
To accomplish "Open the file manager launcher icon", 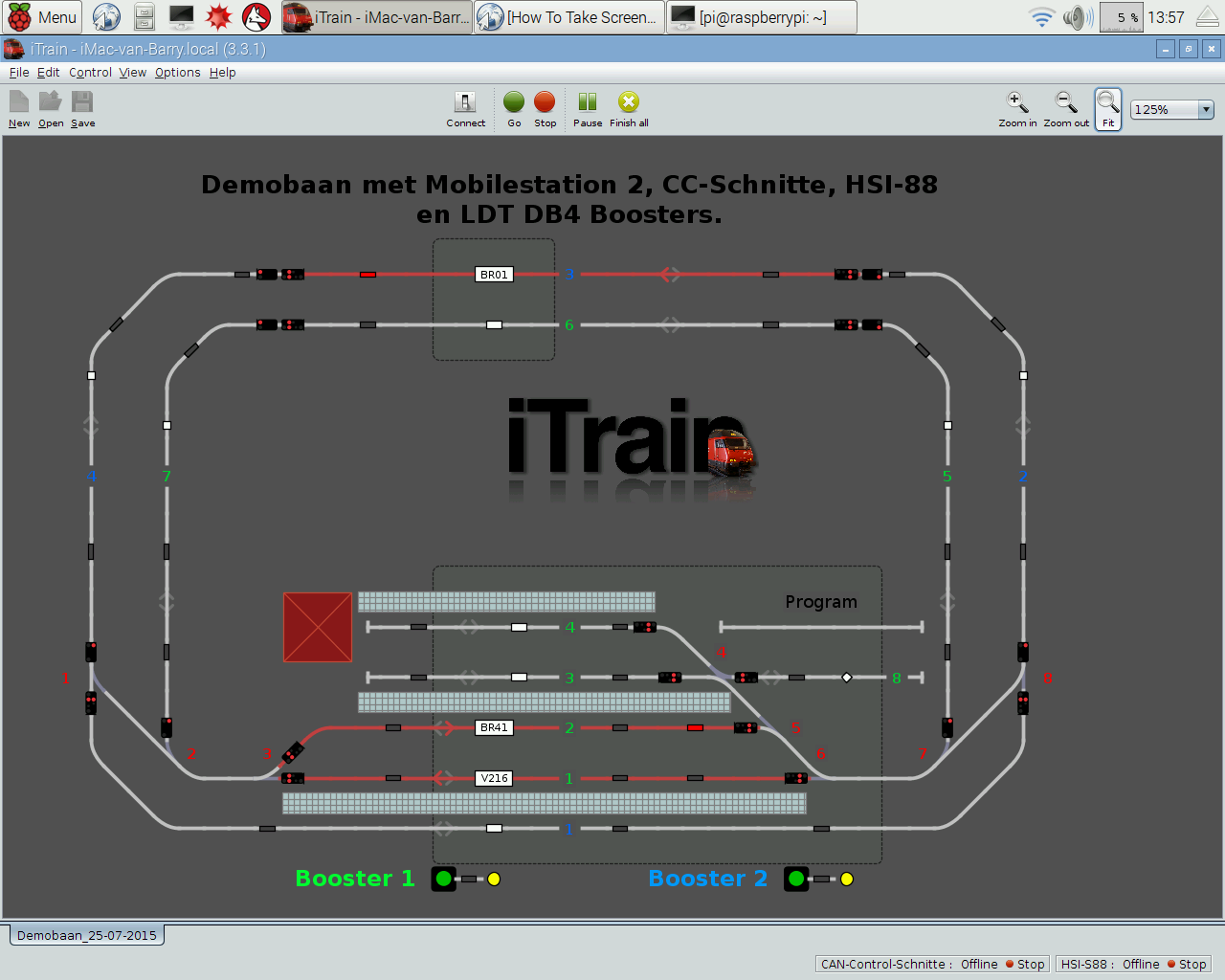I will pos(144,17).
